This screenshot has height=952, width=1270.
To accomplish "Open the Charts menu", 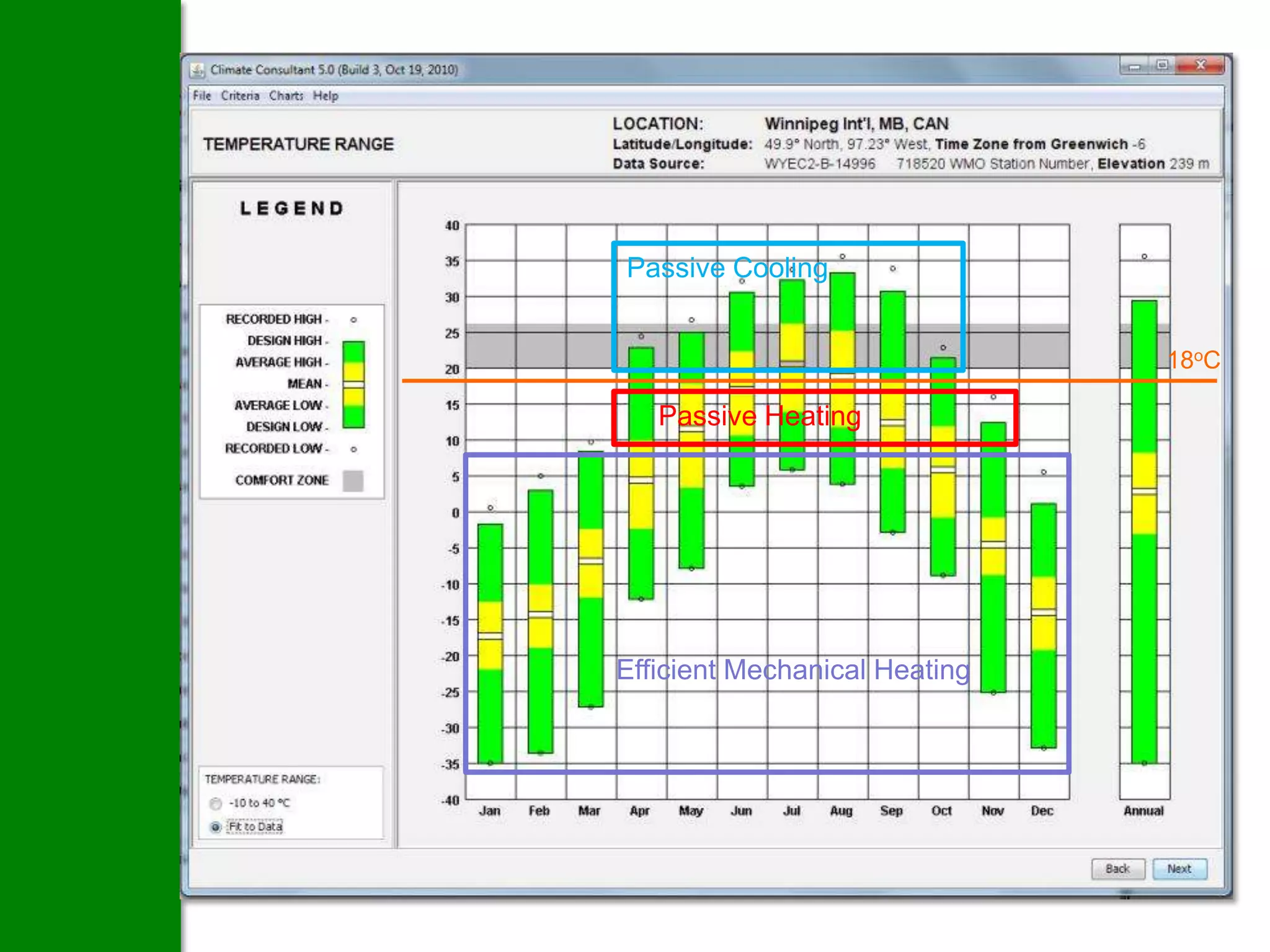I will (286, 96).
